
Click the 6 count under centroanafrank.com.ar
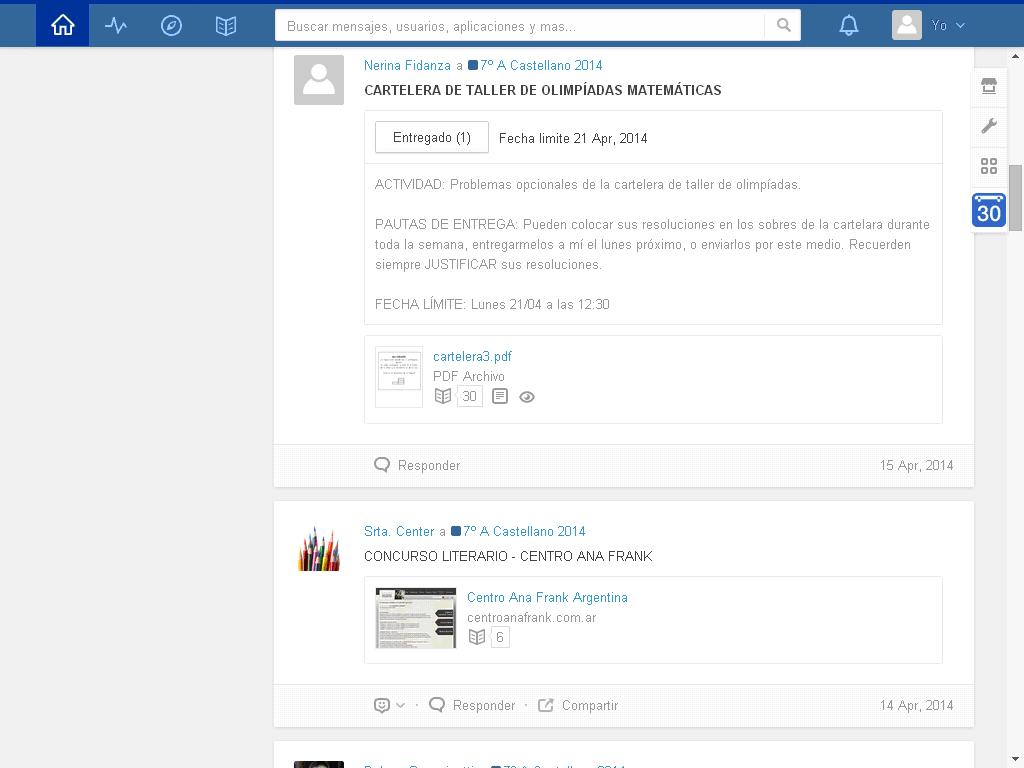click(500, 637)
